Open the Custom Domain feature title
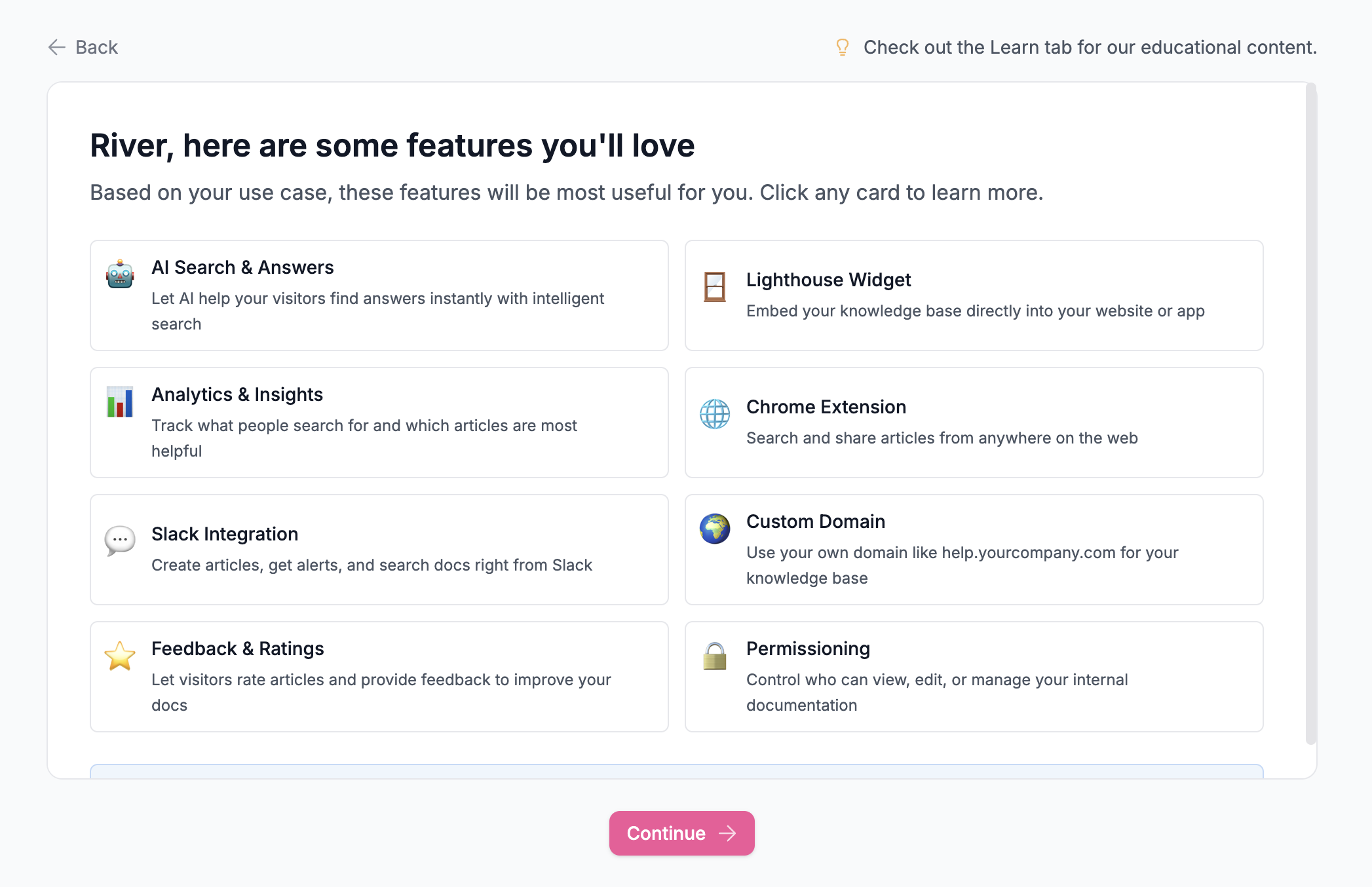 click(x=815, y=521)
